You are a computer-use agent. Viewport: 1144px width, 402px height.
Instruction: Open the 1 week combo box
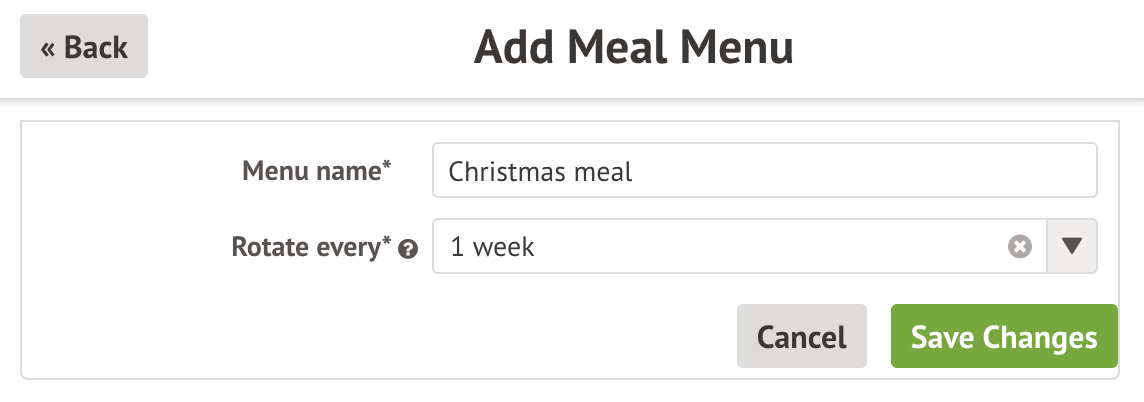click(720, 247)
